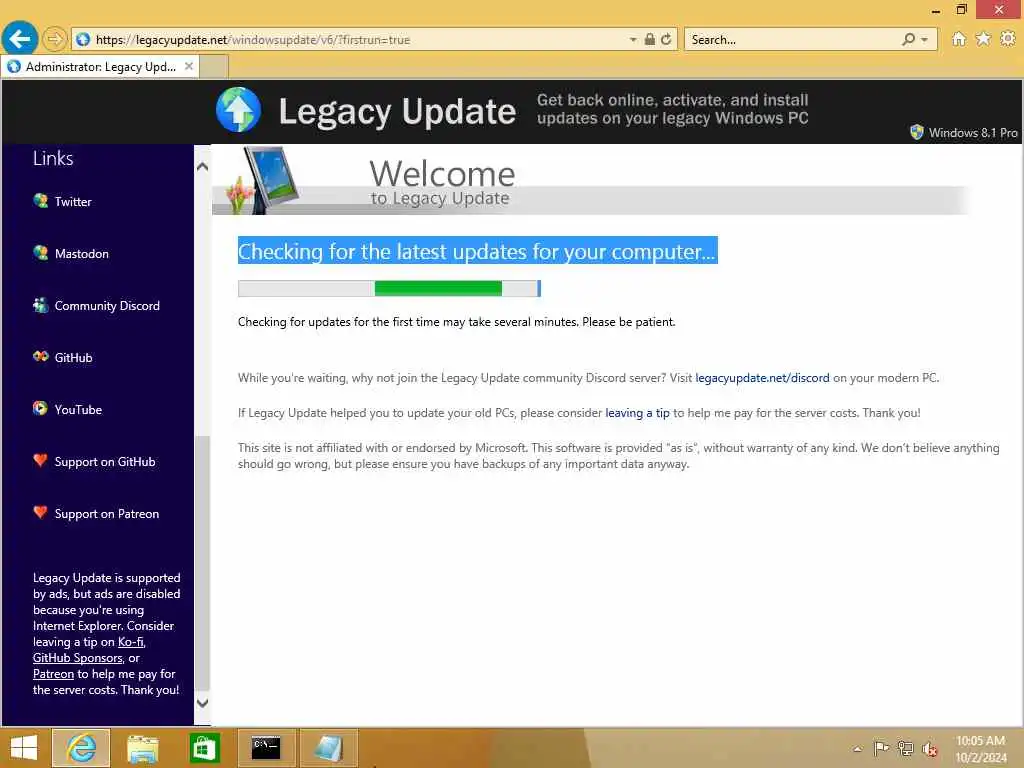Click the Legacy Update globe logo

pyautogui.click(x=238, y=110)
